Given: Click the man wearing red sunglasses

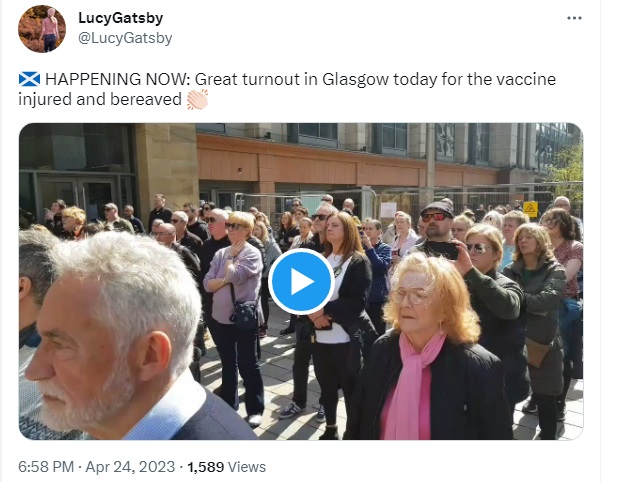Looking at the screenshot, I should pyautogui.click(x=435, y=227).
